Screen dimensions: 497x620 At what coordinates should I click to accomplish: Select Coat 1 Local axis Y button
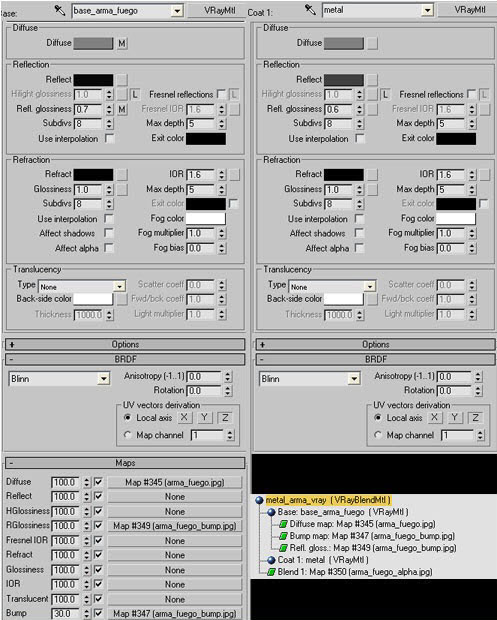pos(455,418)
